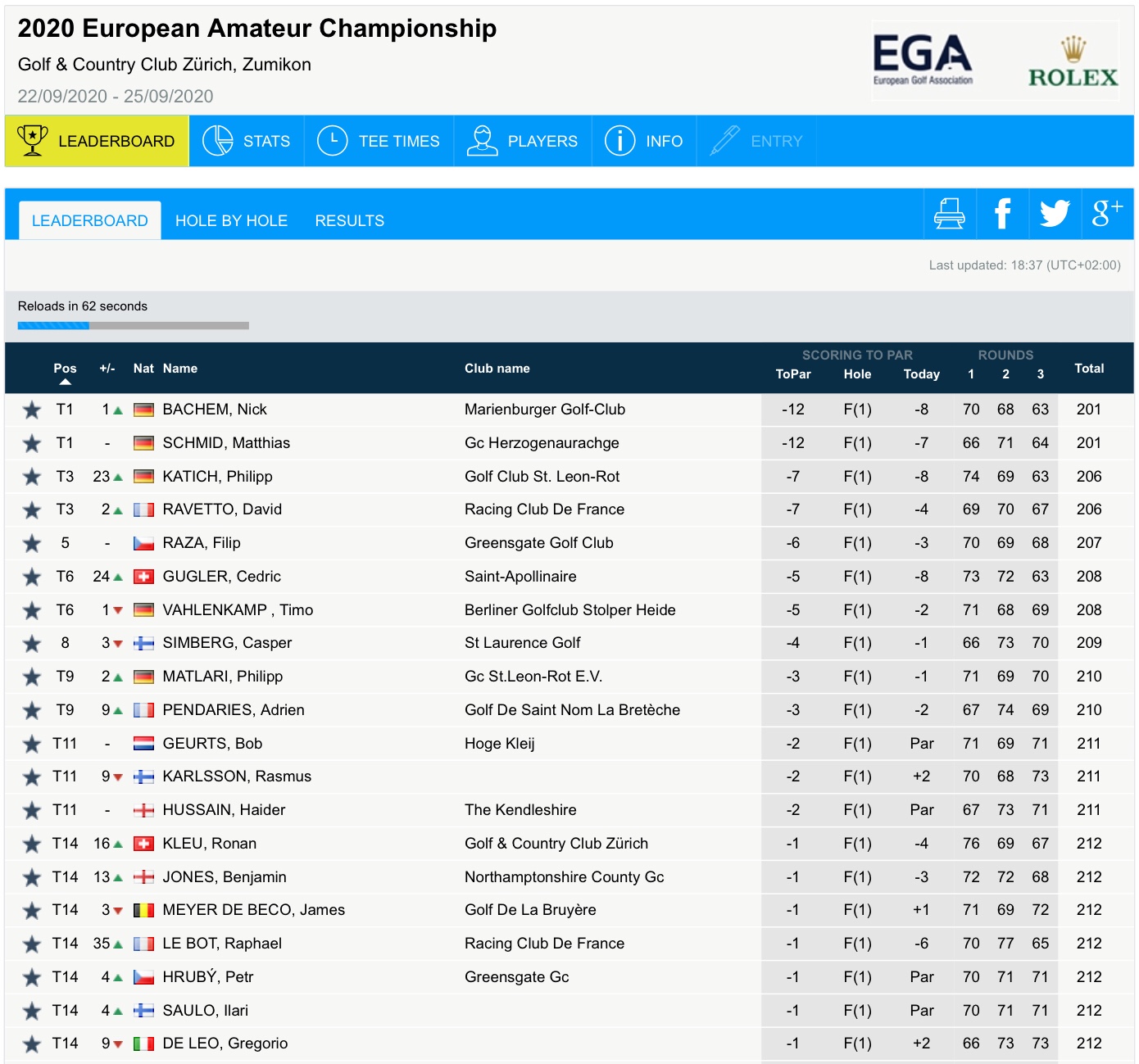The width and height of the screenshot is (1139, 1064).
Task: Share via Google Plus icon
Action: pos(1107,214)
